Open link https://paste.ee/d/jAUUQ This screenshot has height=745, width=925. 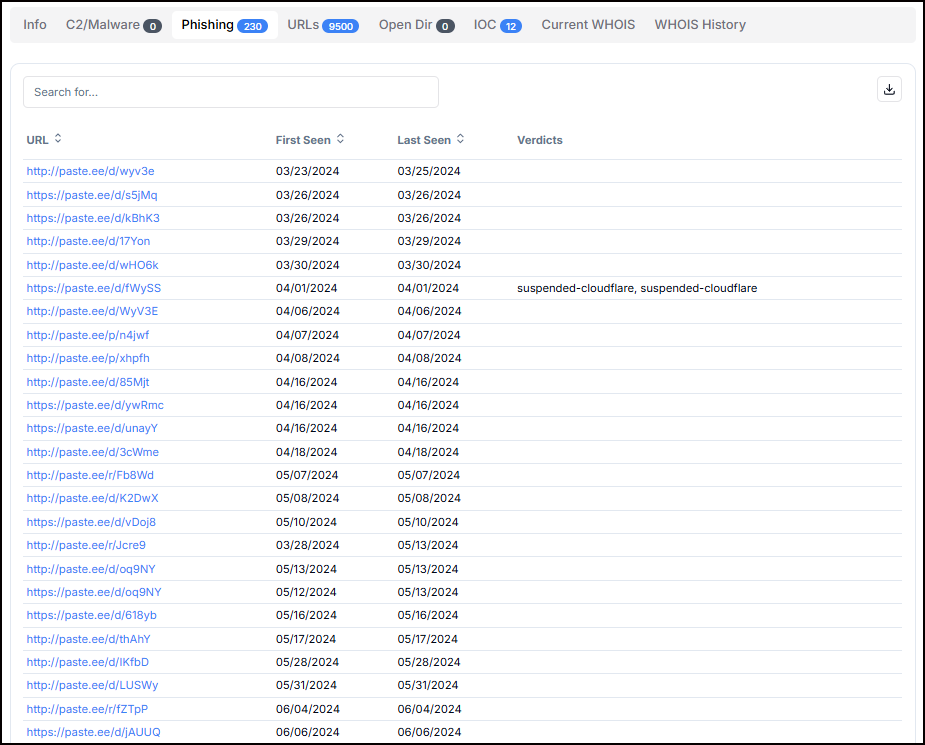pyautogui.click(x=93, y=731)
